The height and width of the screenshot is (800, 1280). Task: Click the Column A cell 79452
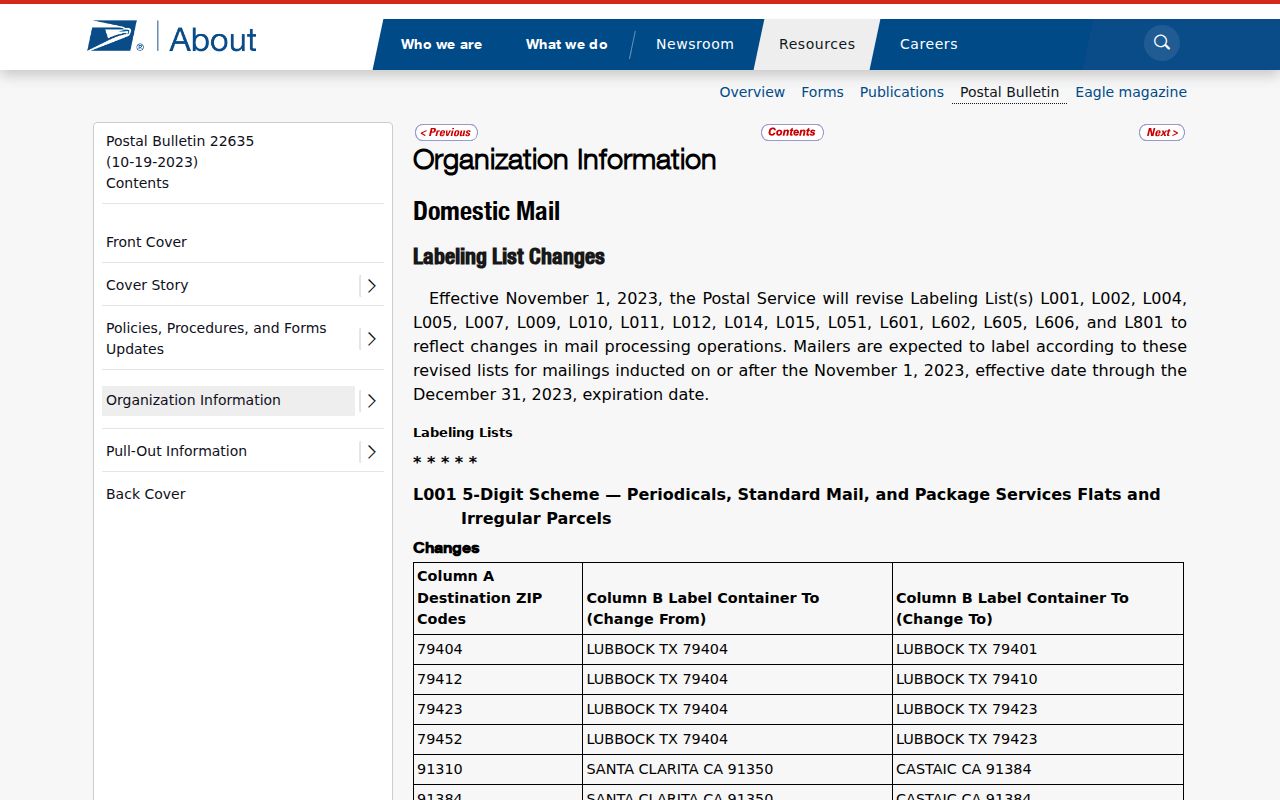(498, 739)
